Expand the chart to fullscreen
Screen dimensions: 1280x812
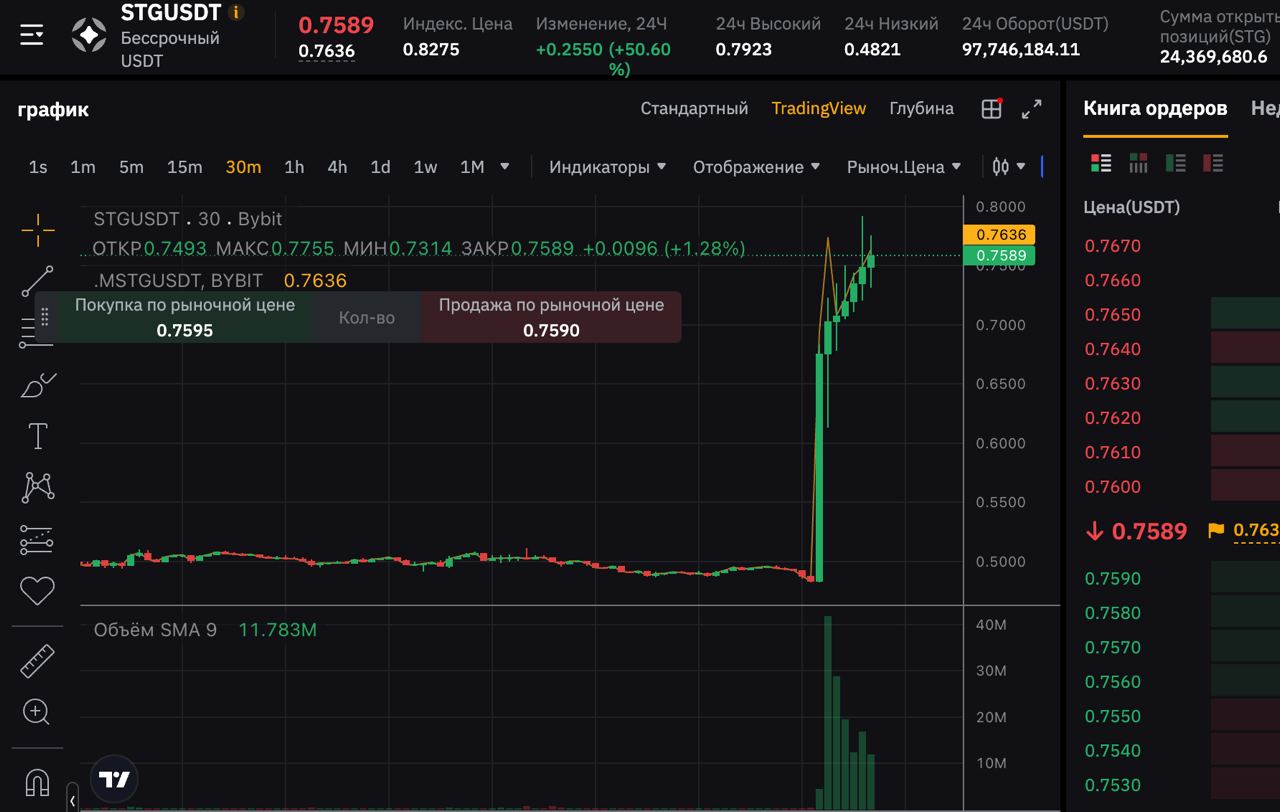click(1032, 109)
